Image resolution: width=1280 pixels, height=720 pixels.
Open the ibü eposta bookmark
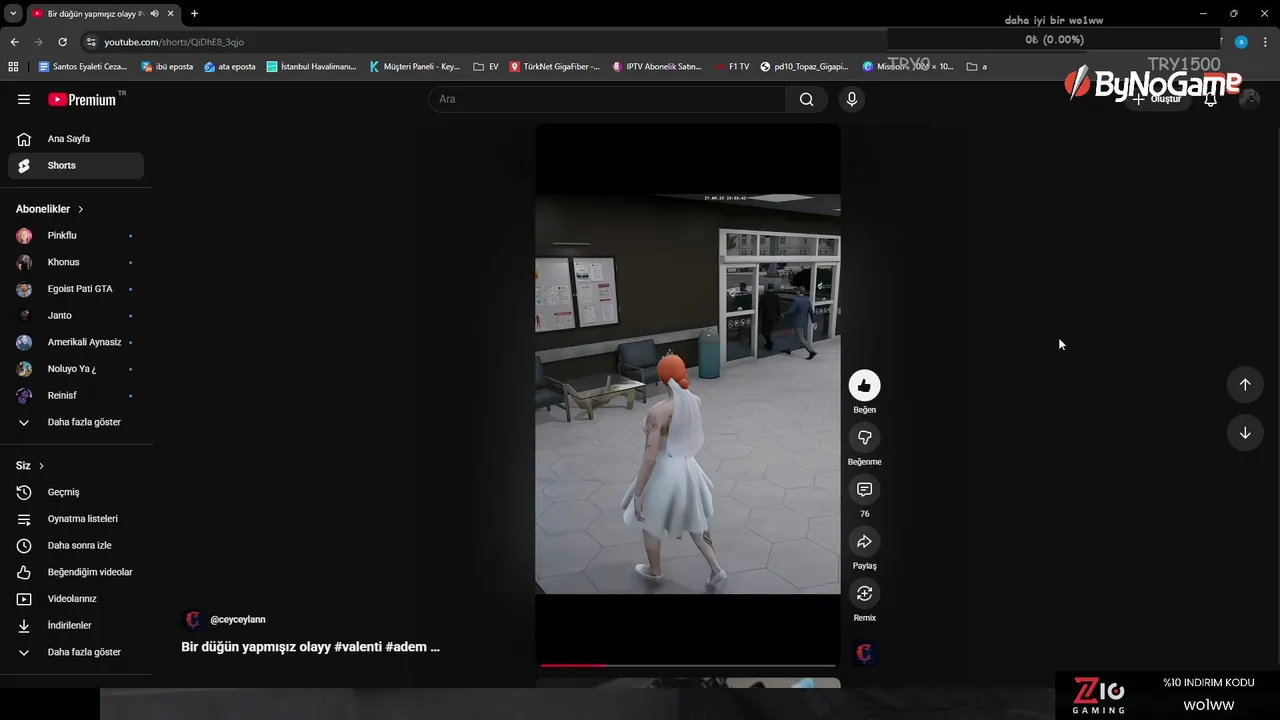point(167,67)
